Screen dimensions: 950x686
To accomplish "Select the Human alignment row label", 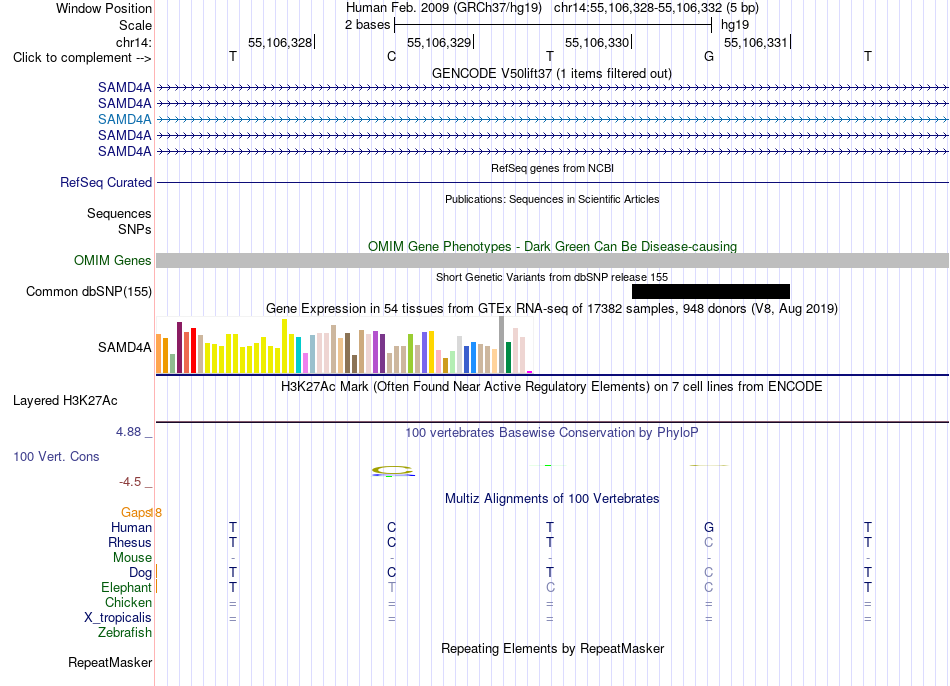I will point(131,527).
